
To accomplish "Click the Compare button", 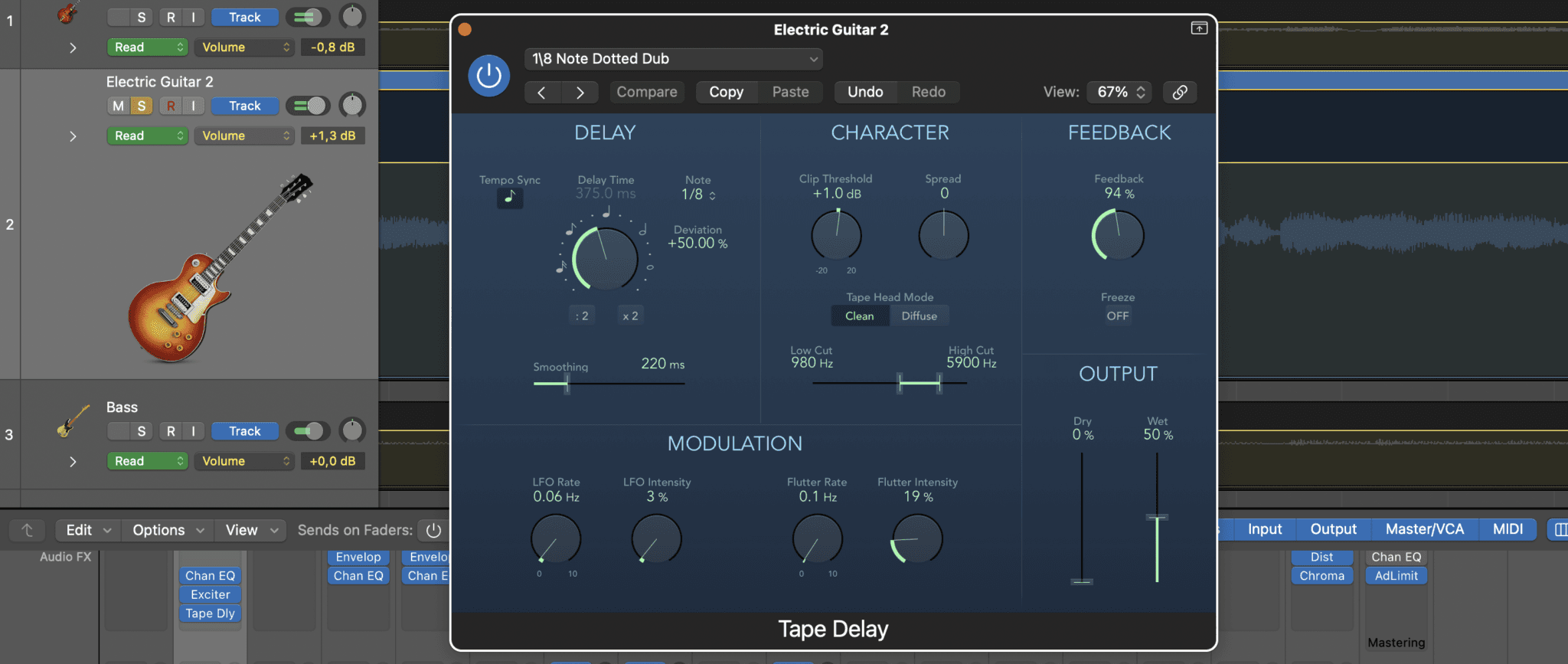I will 647,92.
